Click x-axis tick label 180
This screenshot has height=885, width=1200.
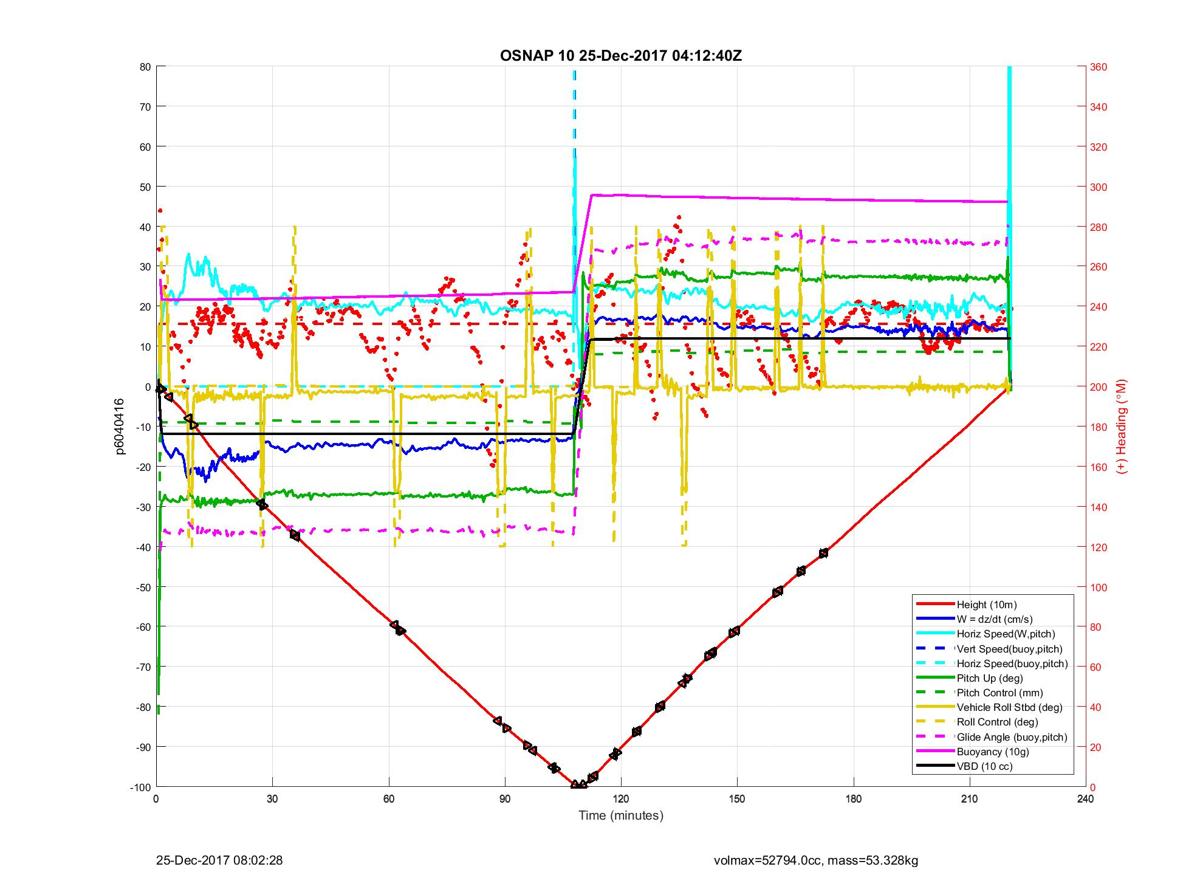coord(853,799)
